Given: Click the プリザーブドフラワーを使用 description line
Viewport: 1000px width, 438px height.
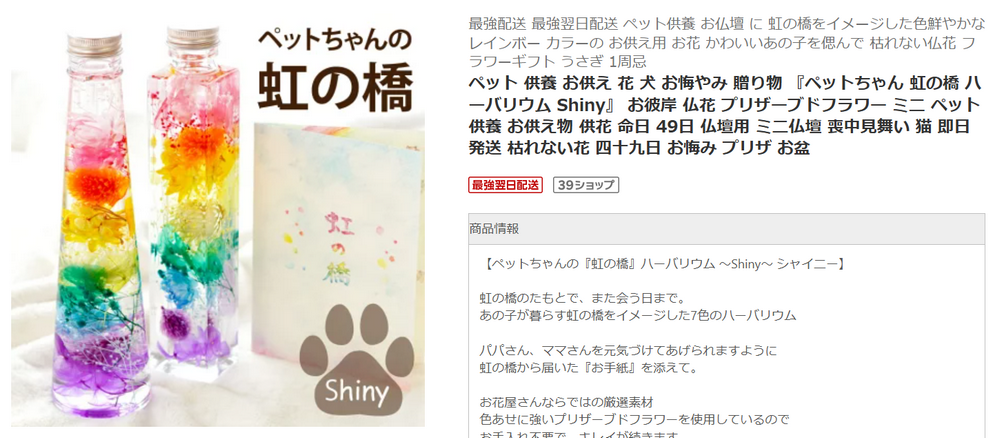Looking at the screenshot, I should click(634, 420).
